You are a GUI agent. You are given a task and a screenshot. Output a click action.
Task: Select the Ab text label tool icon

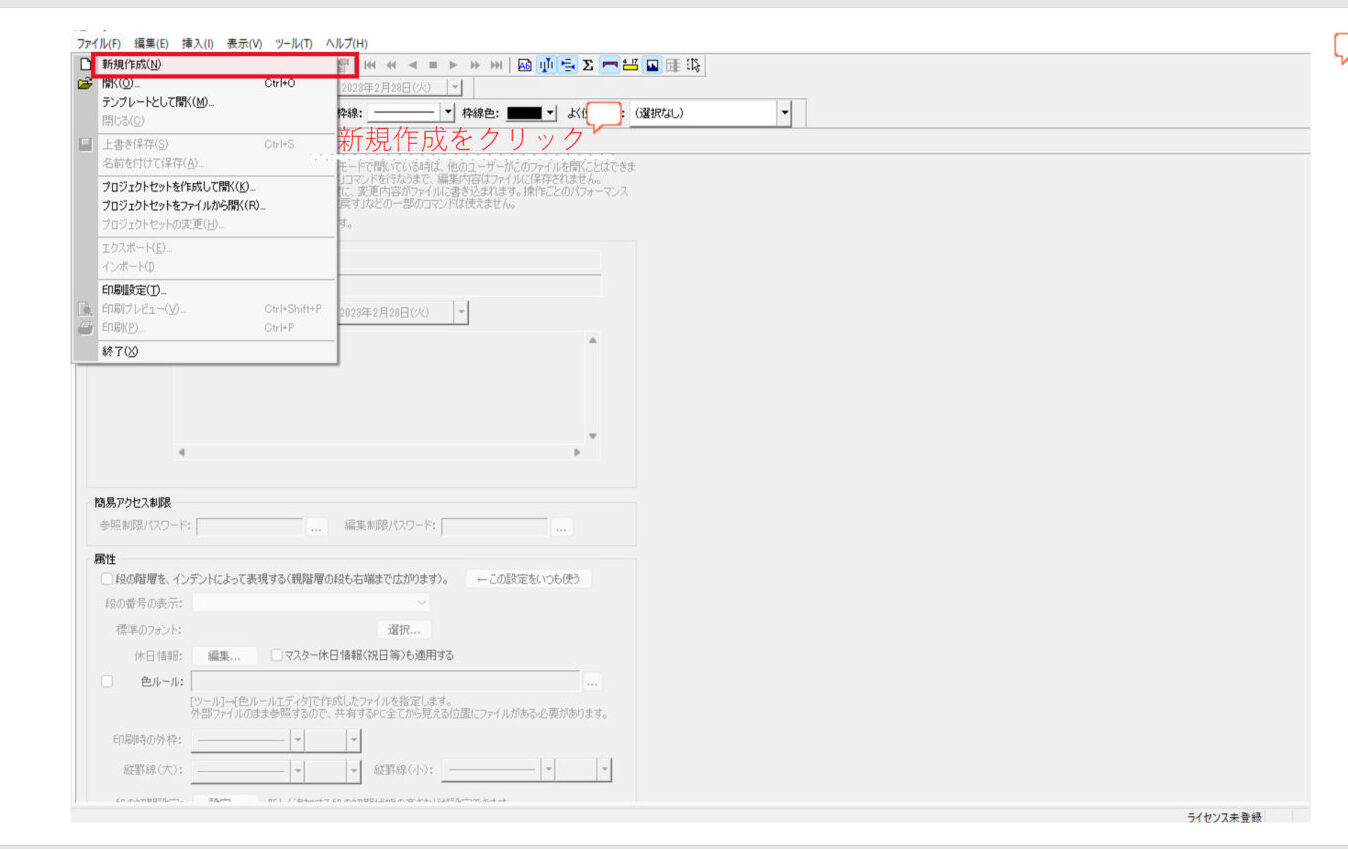[526, 66]
